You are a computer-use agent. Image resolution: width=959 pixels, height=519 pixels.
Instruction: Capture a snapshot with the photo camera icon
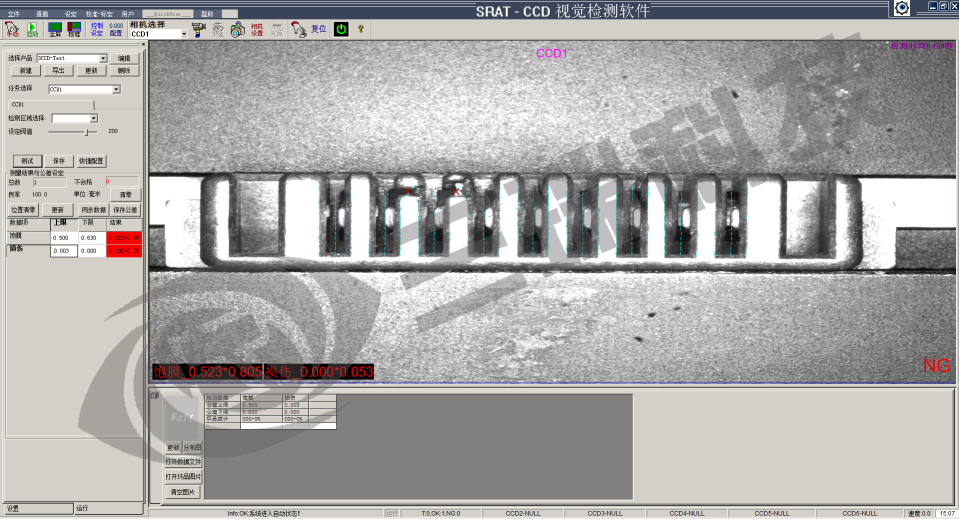(238, 29)
